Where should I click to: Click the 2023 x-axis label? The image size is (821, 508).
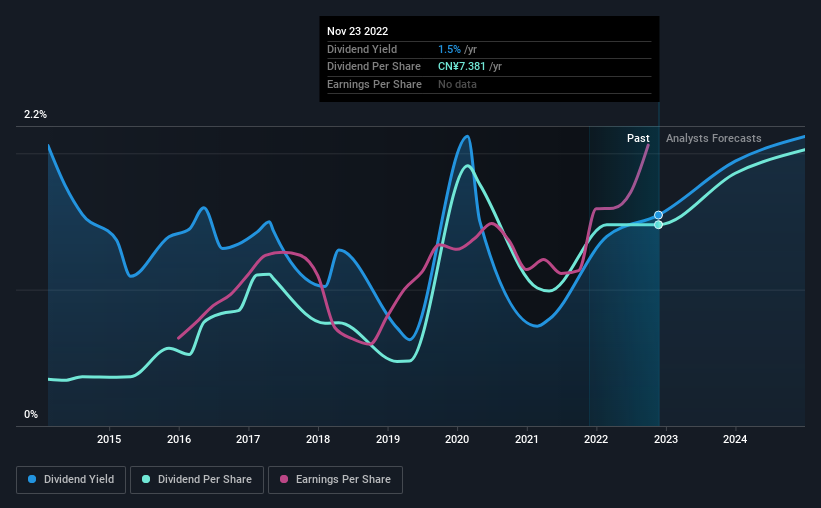pos(665,439)
